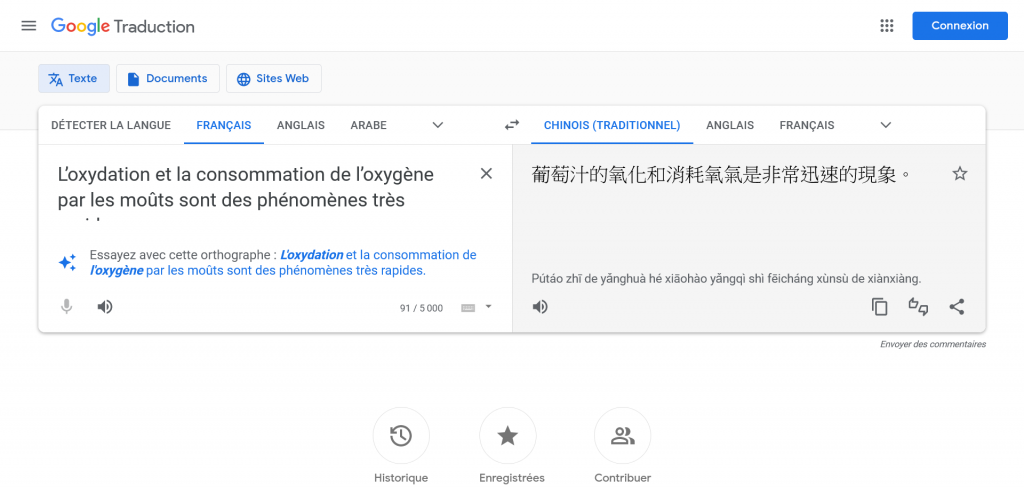Click the Connexion sign-in button
Image resolution: width=1024 pixels, height=487 pixels.
tap(960, 26)
